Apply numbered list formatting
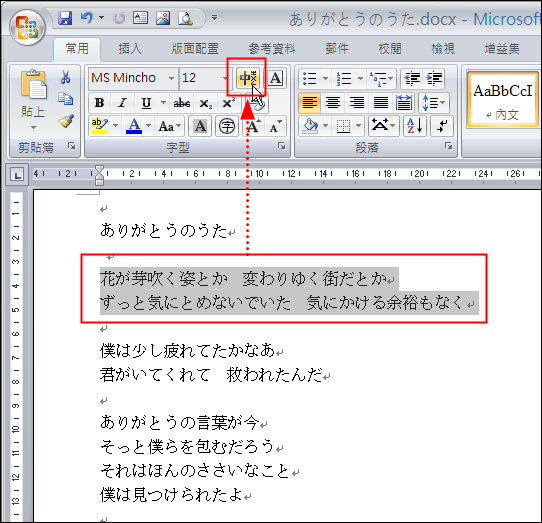The height and width of the screenshot is (523, 542). pos(344,78)
